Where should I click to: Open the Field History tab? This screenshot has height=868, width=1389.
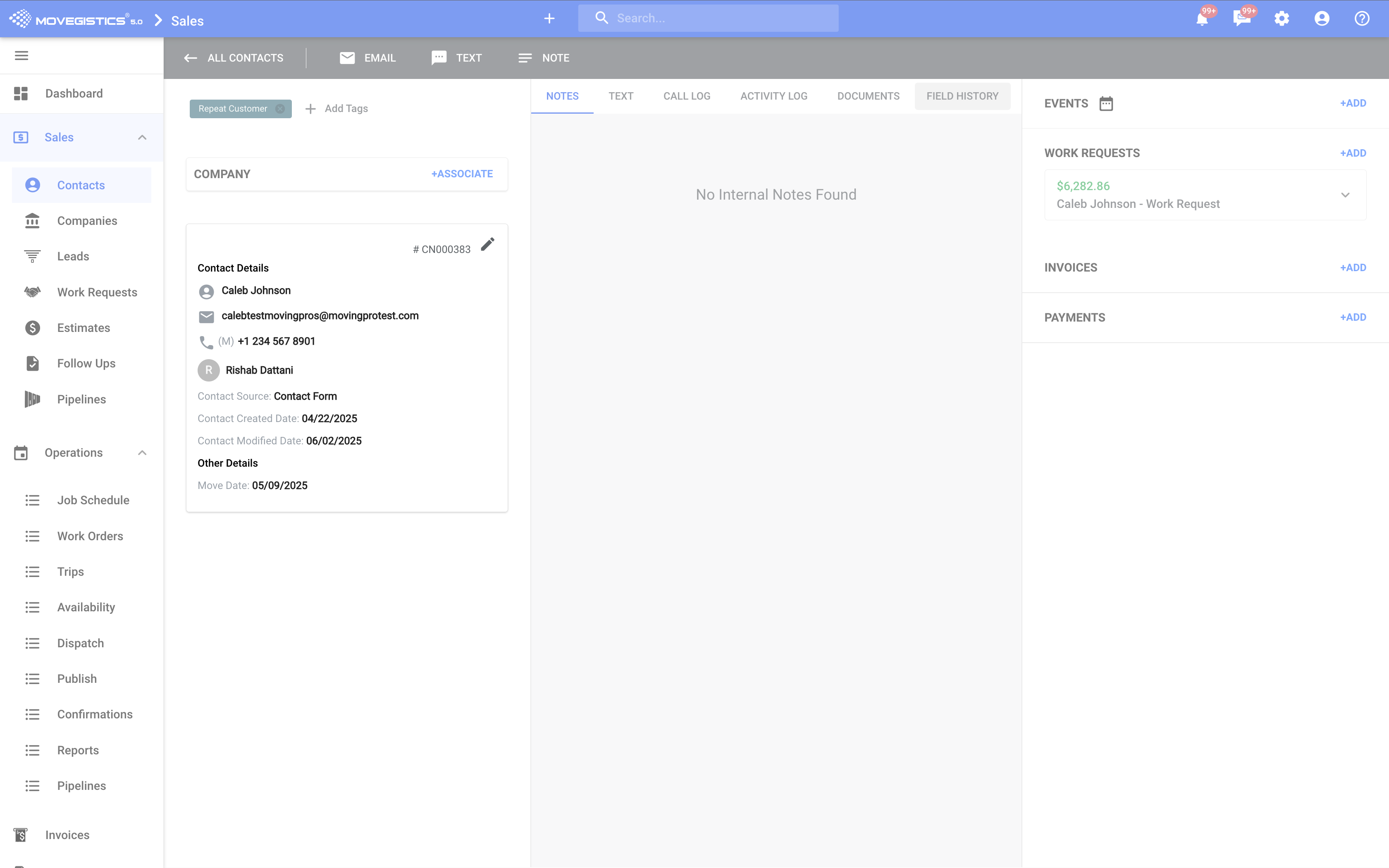962,96
